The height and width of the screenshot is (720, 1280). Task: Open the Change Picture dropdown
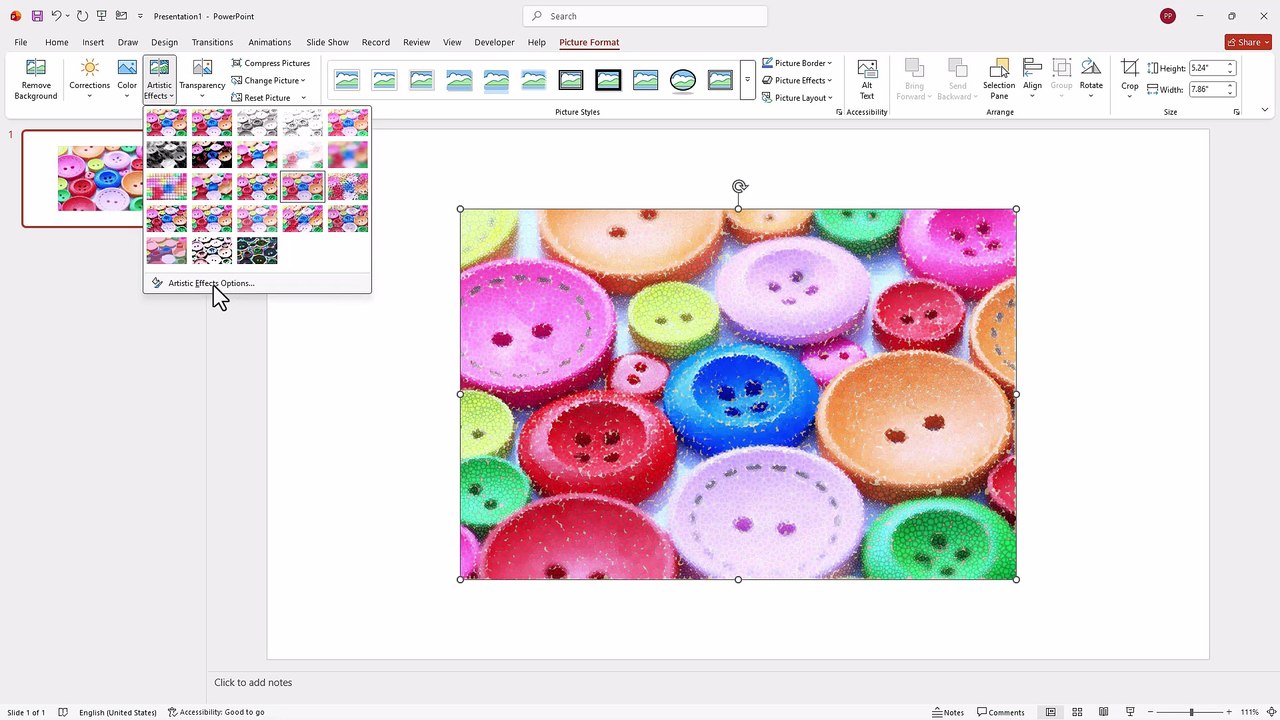pos(268,80)
